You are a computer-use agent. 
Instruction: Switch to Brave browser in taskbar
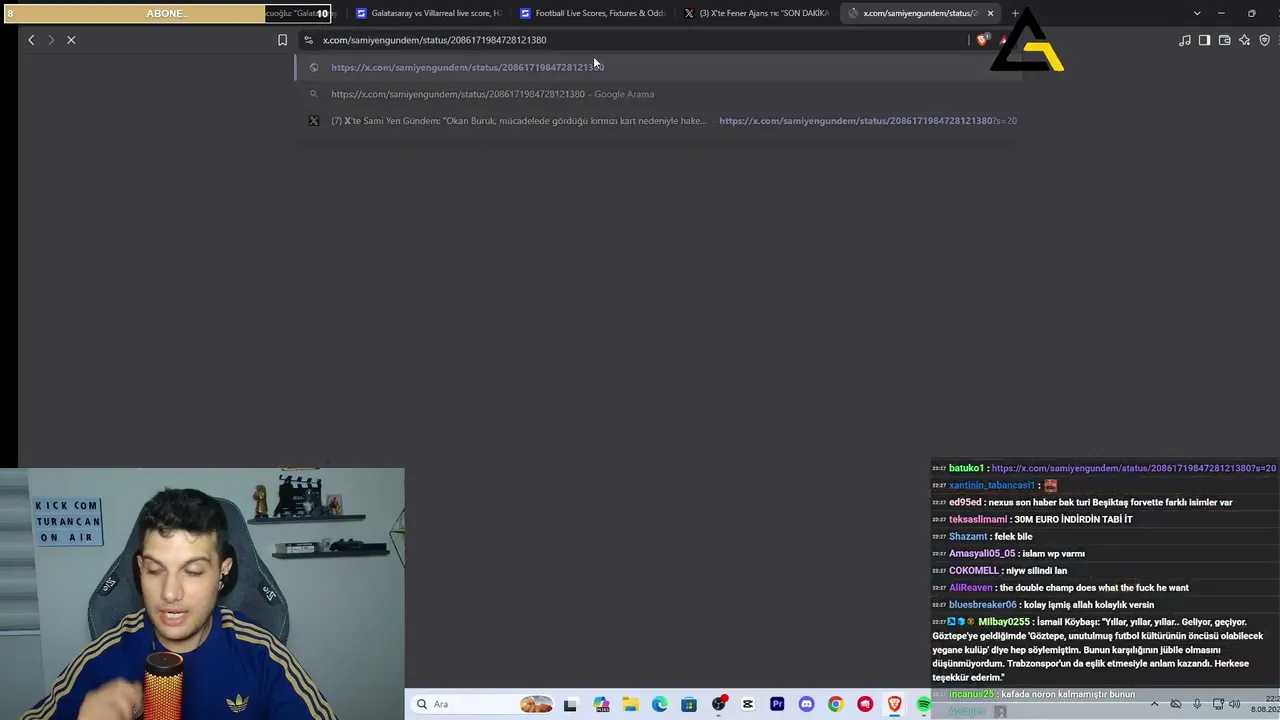(895, 704)
